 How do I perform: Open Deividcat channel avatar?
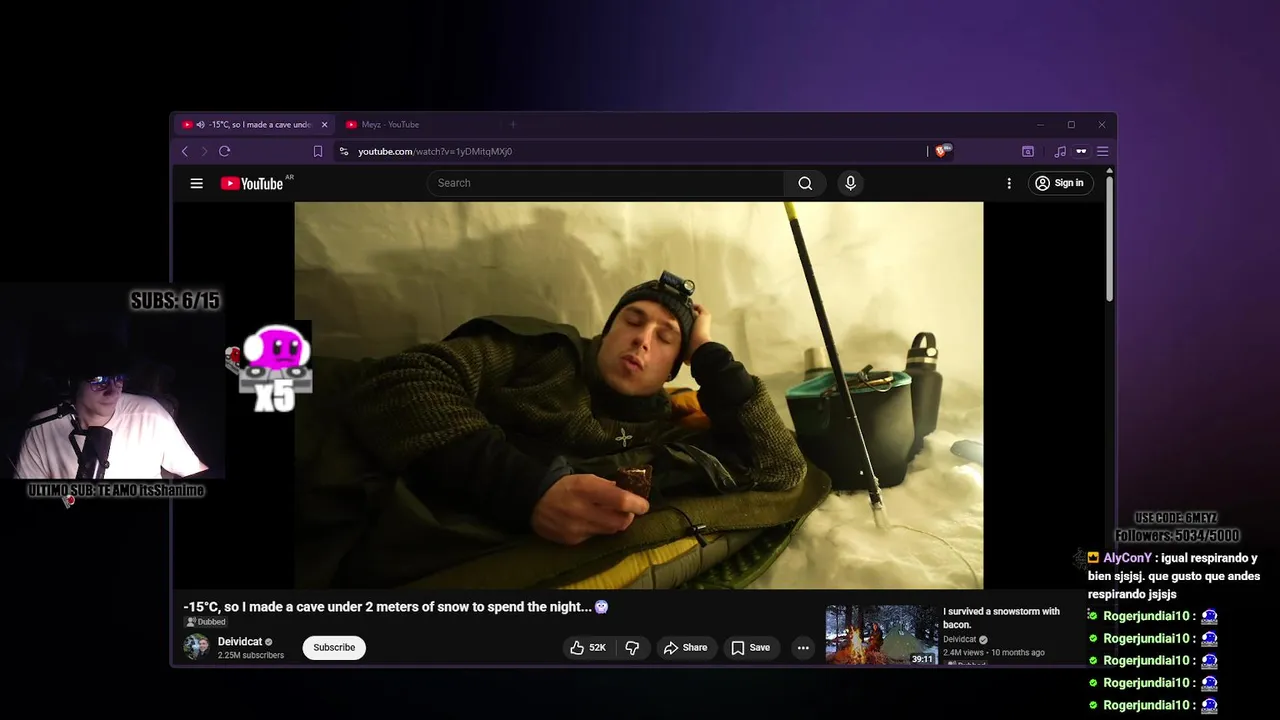196,647
